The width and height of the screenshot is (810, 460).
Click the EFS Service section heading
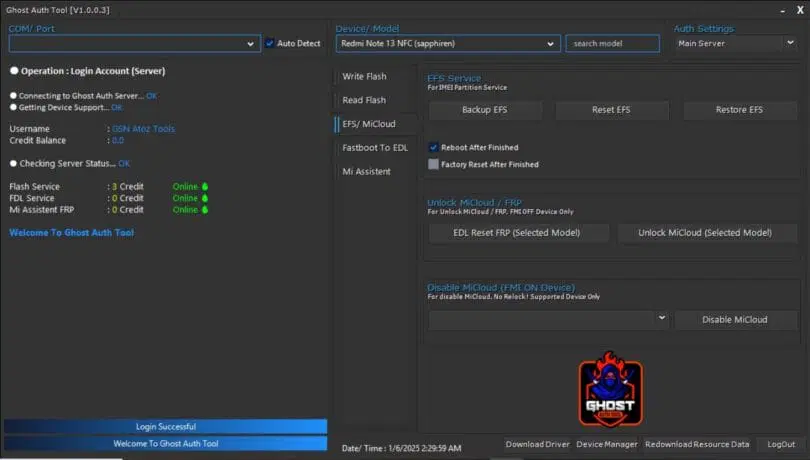[x=454, y=79]
